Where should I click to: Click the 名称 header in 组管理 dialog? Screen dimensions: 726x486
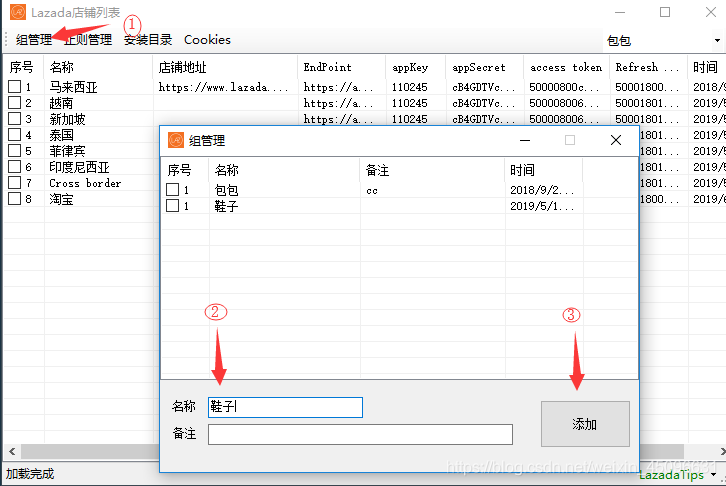(x=284, y=170)
